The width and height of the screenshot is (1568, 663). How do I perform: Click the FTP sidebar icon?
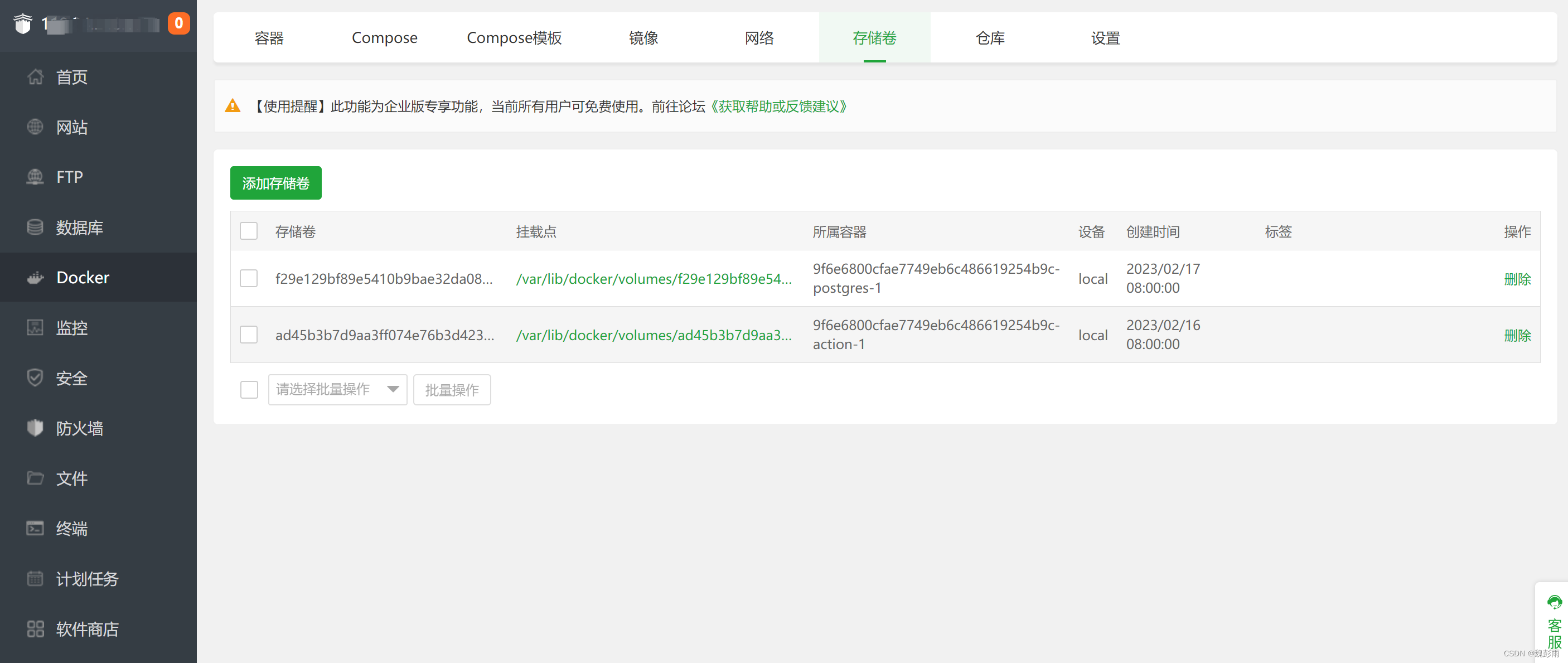click(35, 177)
